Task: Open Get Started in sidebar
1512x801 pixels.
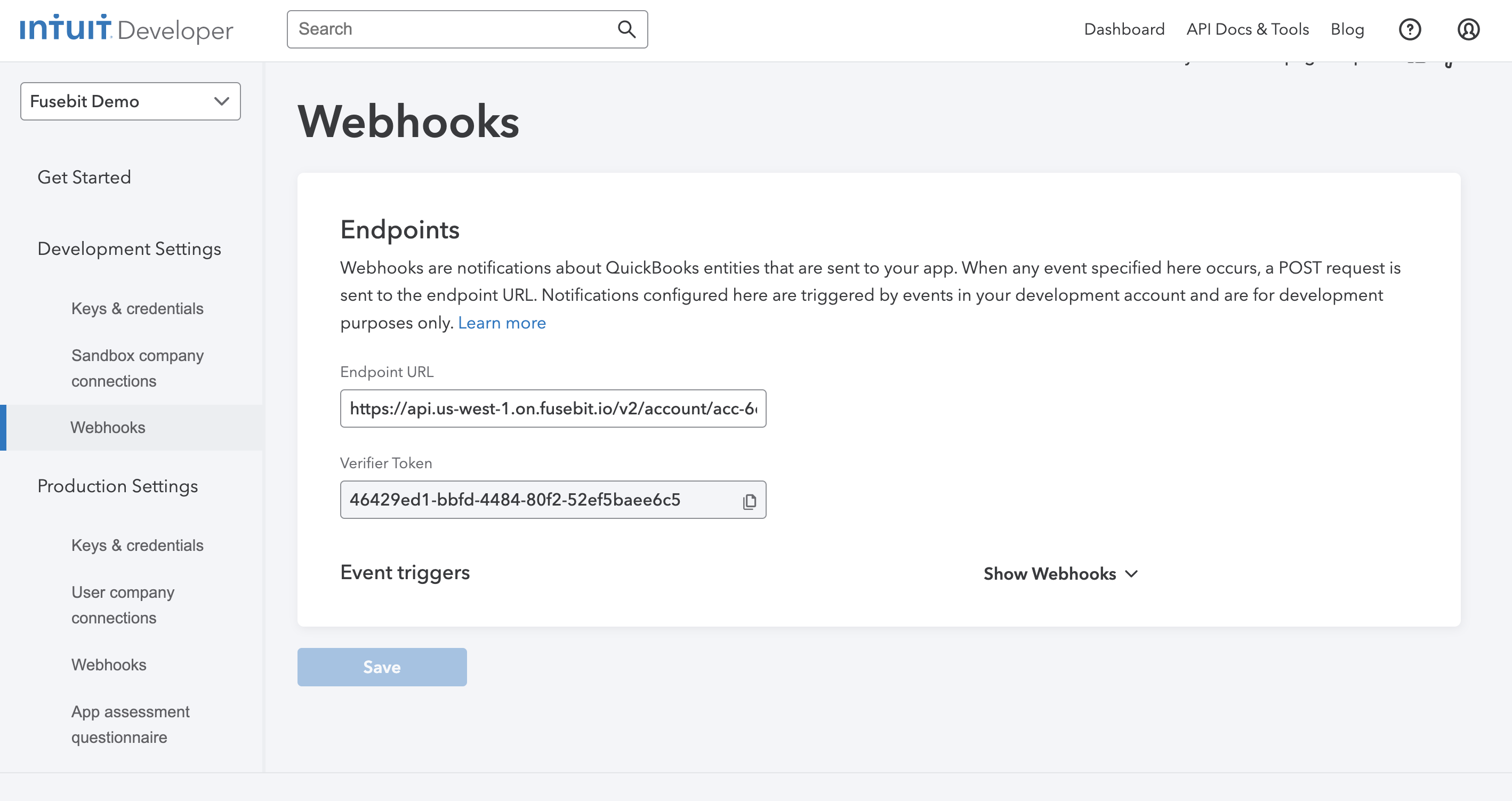Action: tap(84, 178)
